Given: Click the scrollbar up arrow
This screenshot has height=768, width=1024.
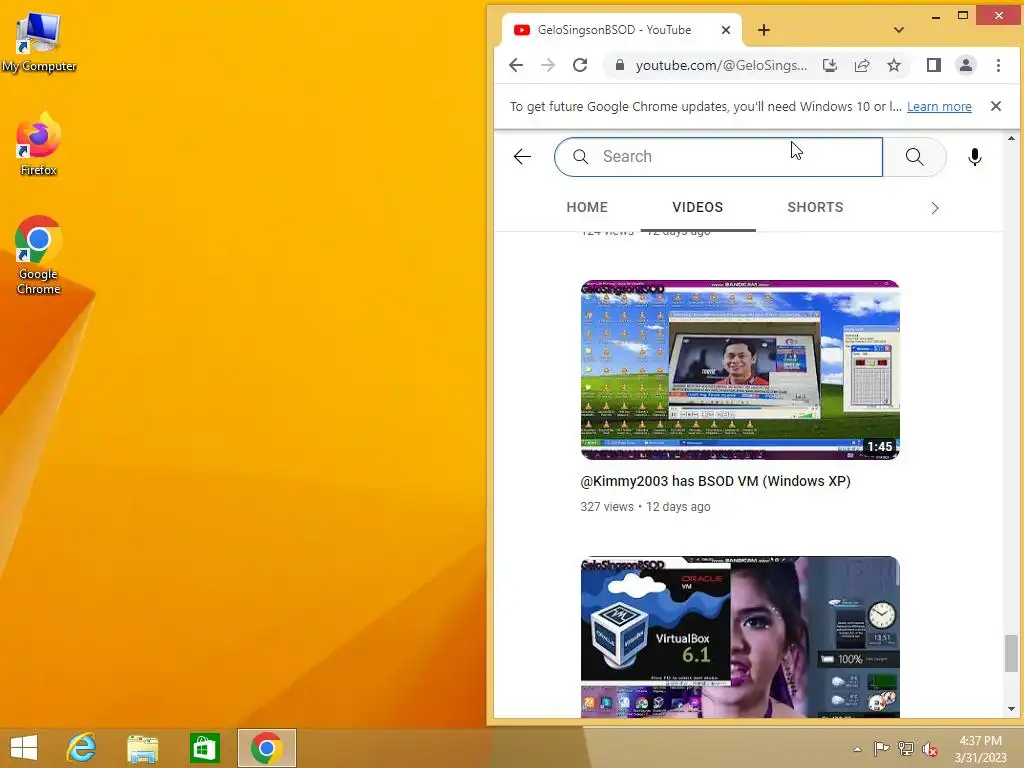Looking at the screenshot, I should point(1011,138).
